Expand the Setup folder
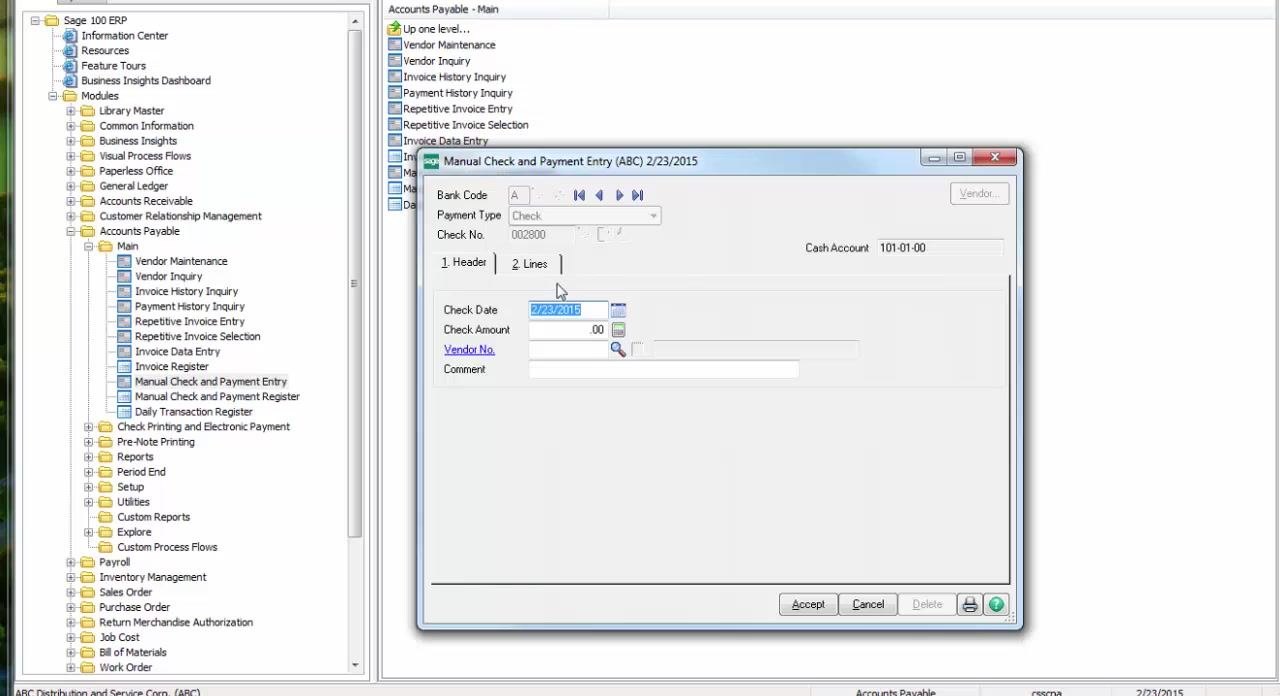This screenshot has height=696, width=1280. point(89,487)
